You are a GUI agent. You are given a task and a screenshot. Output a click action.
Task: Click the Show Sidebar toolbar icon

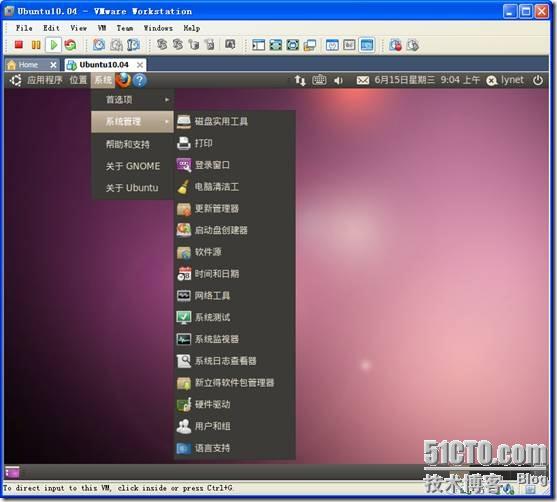pos(258,45)
